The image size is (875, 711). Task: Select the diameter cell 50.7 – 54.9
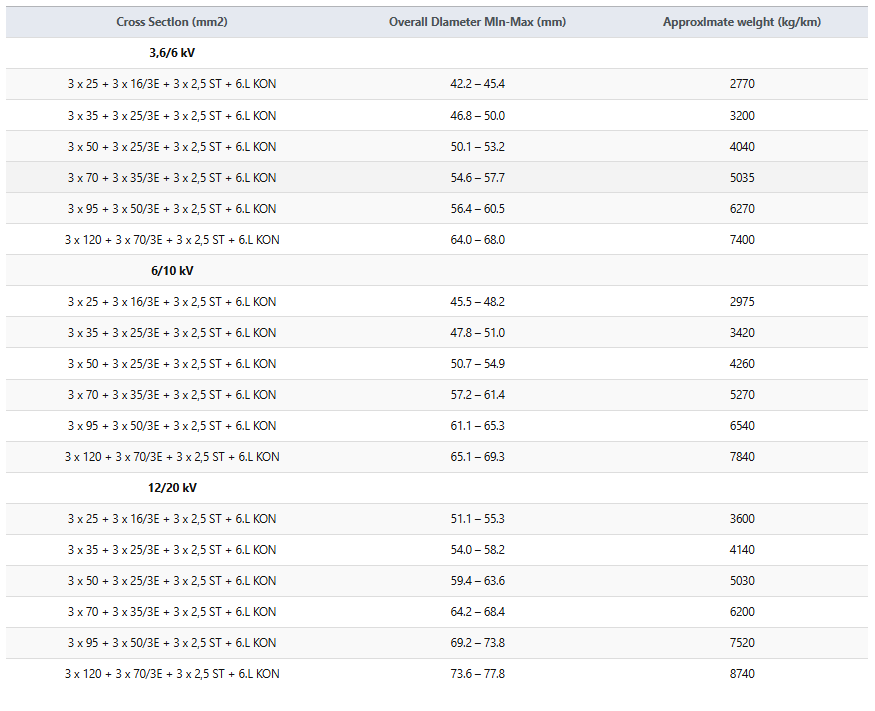tap(478, 364)
